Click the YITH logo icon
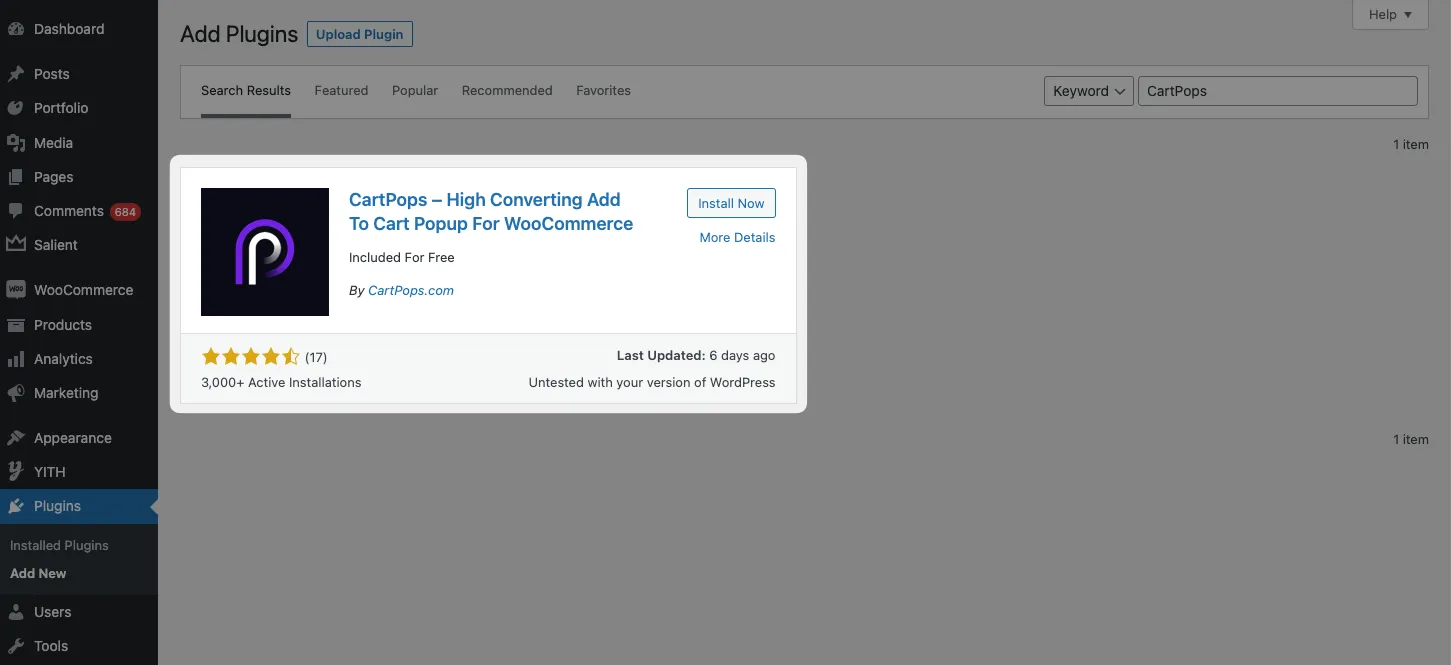The height and width of the screenshot is (665, 1451). tap(16, 472)
